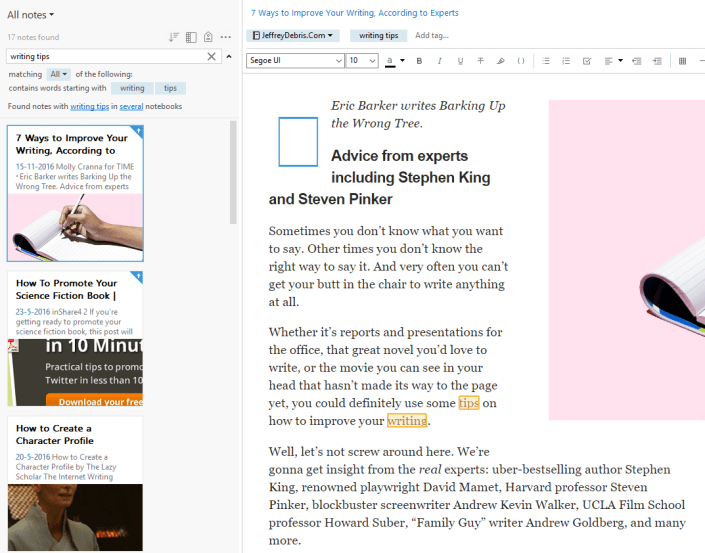Insert a numbered list

pyautogui.click(x=566, y=61)
